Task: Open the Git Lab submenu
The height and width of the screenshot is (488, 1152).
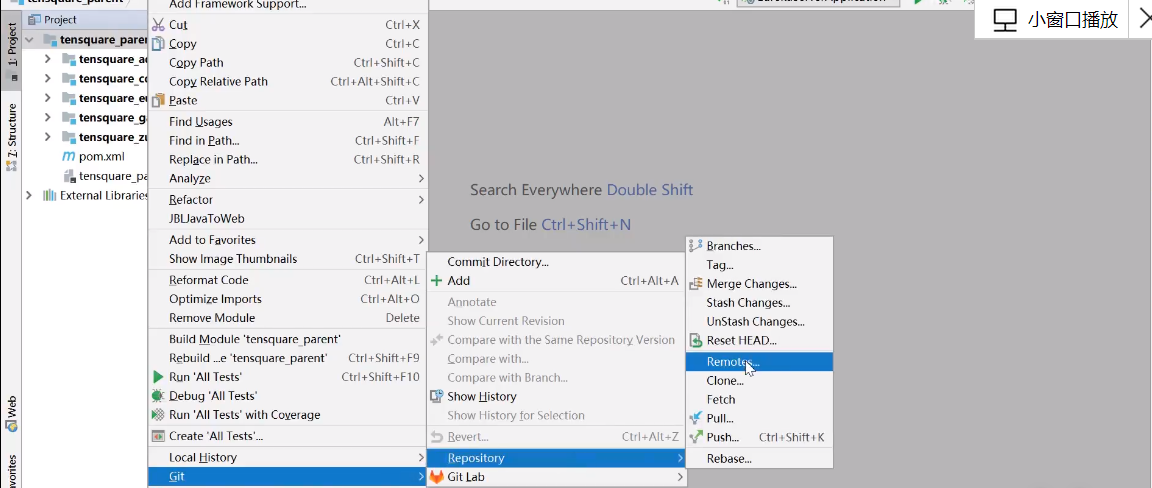Action: [556, 477]
